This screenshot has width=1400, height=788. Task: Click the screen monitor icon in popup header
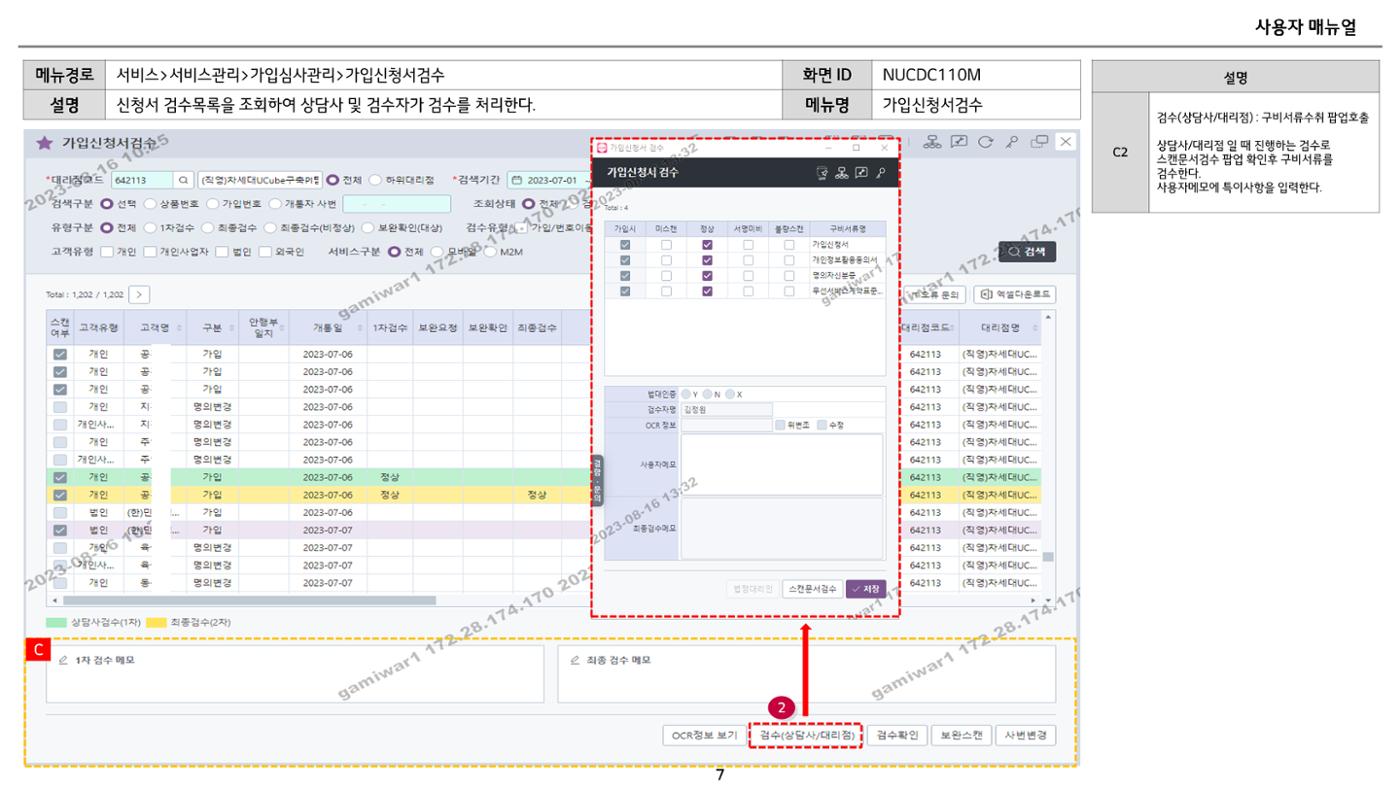point(862,174)
